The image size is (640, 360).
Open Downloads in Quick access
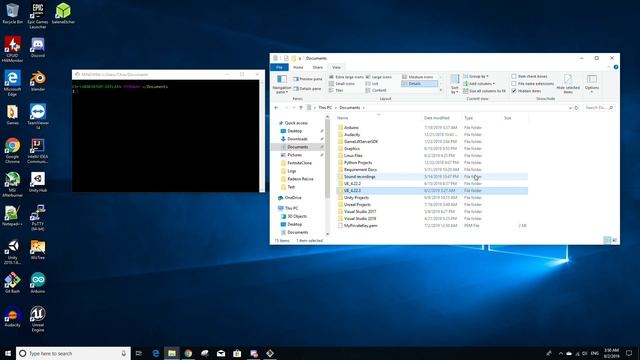point(297,139)
